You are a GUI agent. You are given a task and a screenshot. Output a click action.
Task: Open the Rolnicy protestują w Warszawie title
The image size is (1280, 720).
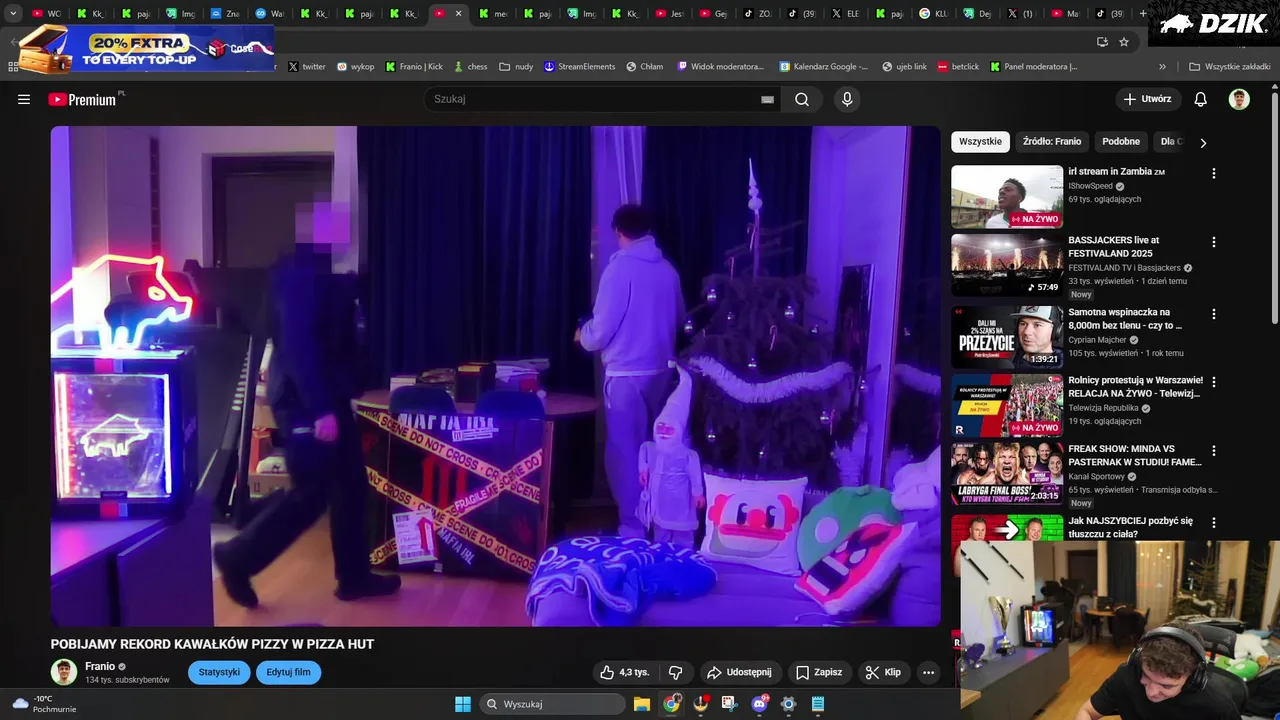point(1135,386)
